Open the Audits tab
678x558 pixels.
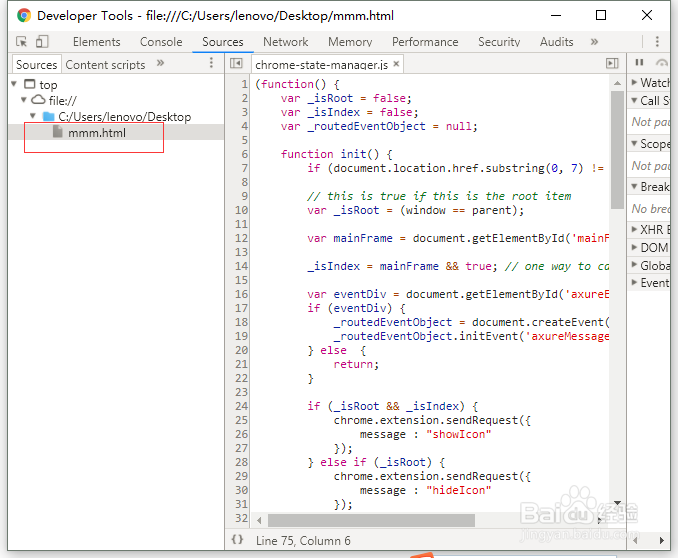(x=556, y=42)
